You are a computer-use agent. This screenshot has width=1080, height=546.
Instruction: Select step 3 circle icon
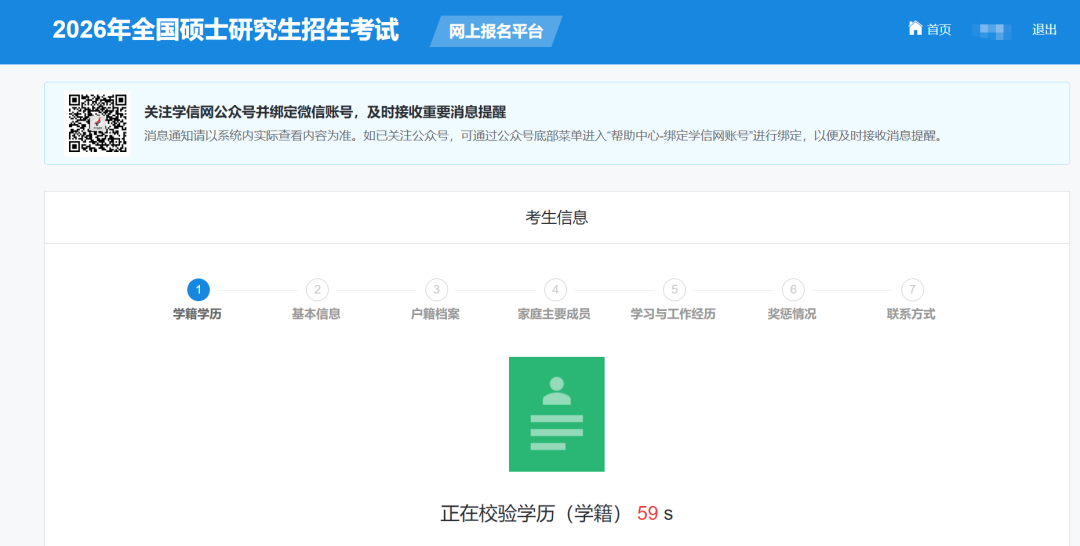point(436,290)
